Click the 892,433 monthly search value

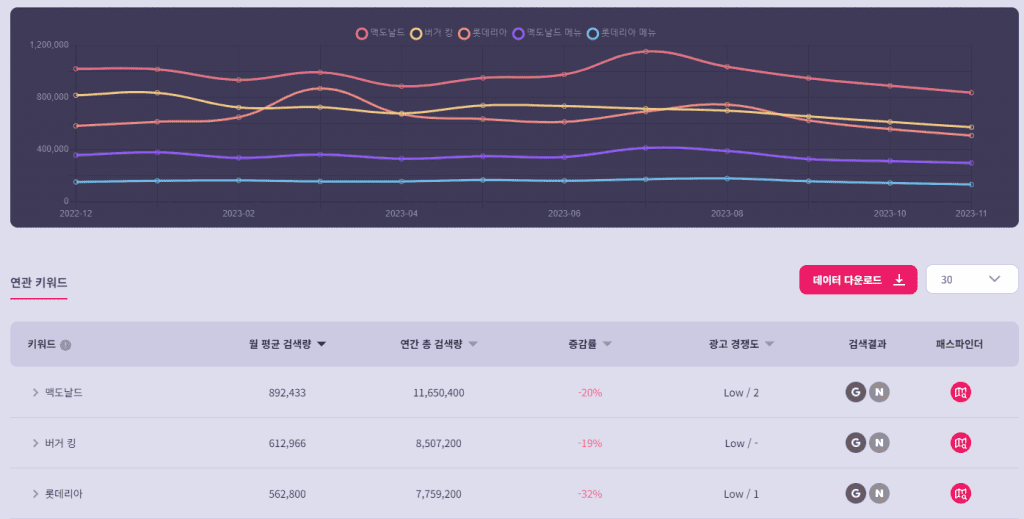coord(287,393)
